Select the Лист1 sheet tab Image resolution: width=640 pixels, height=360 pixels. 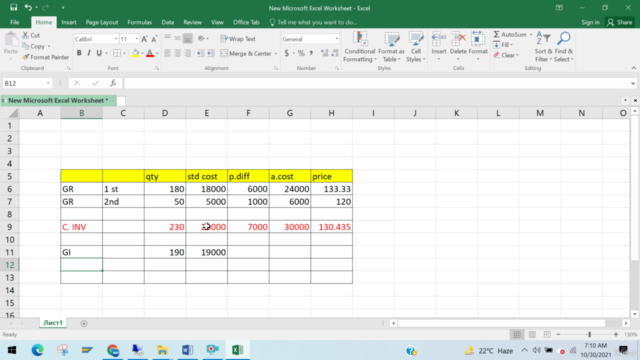[x=53, y=323]
